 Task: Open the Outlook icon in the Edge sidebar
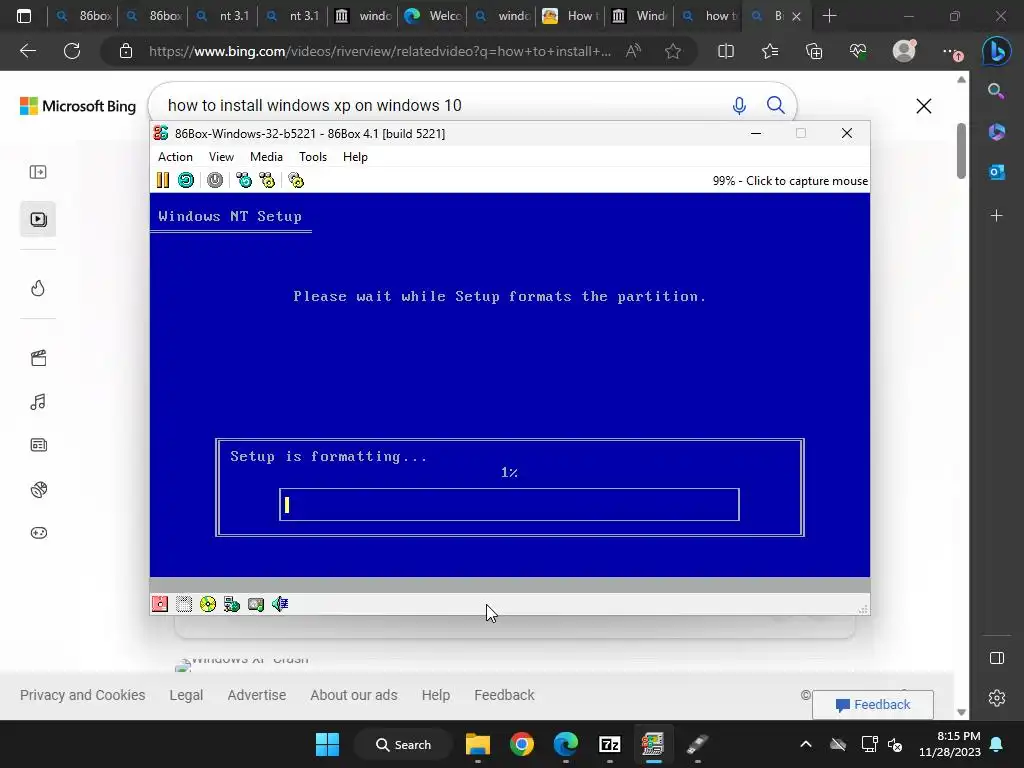[x=997, y=172]
